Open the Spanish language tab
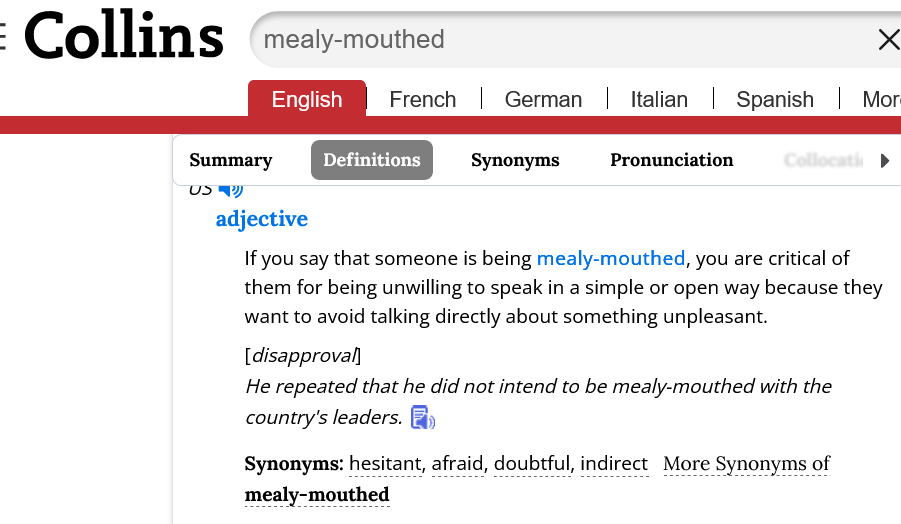Viewport: 901px width, 524px height. pyautogui.click(x=775, y=99)
